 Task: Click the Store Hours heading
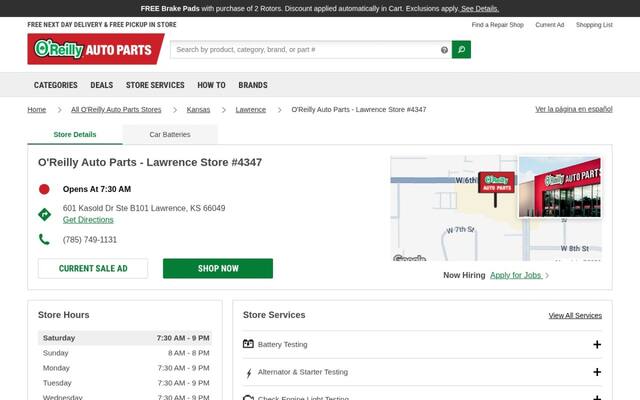[64, 315]
